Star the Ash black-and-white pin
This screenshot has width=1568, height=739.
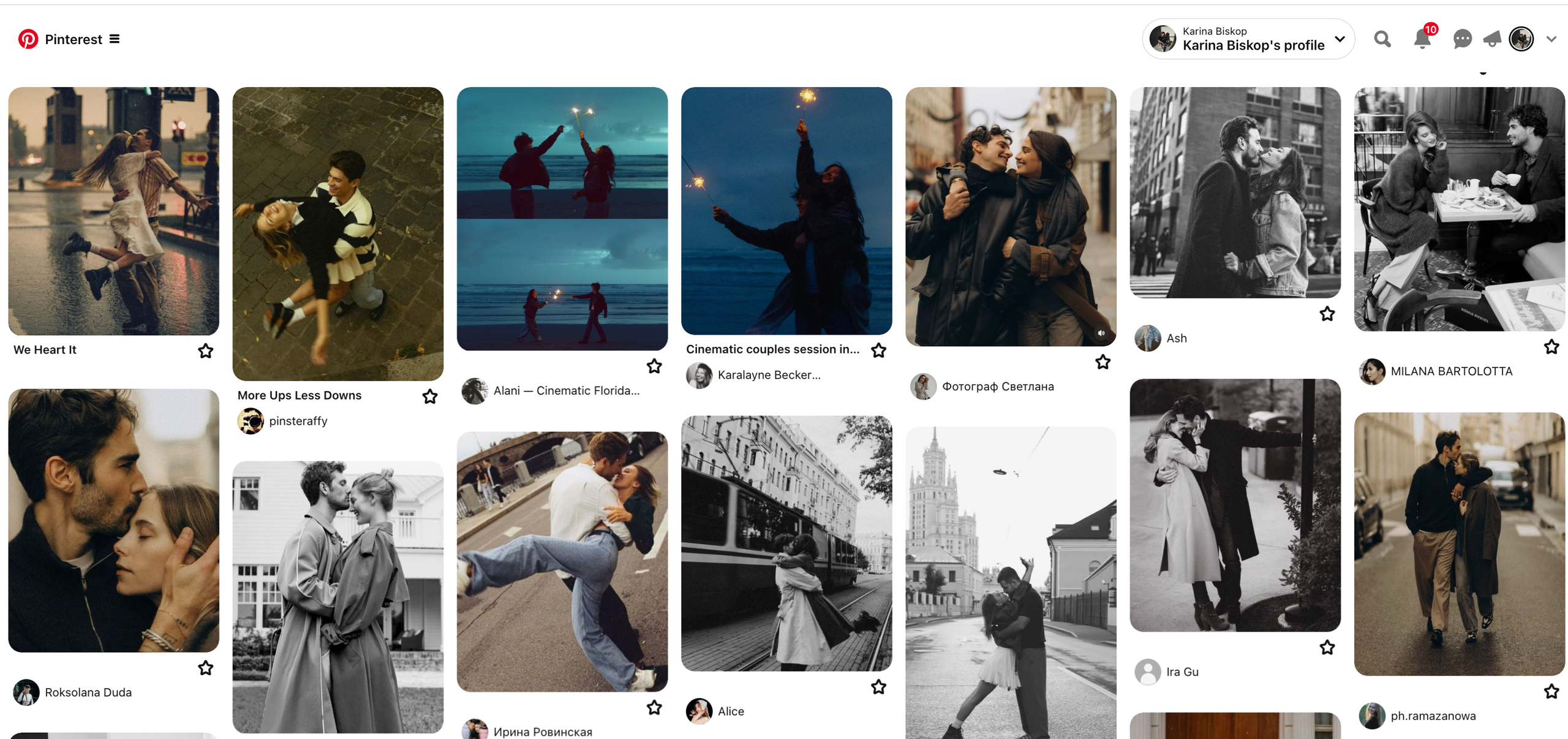pos(1327,314)
